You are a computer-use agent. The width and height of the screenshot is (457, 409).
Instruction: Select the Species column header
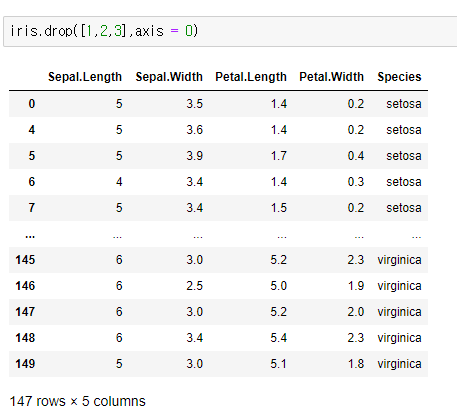pyautogui.click(x=399, y=77)
